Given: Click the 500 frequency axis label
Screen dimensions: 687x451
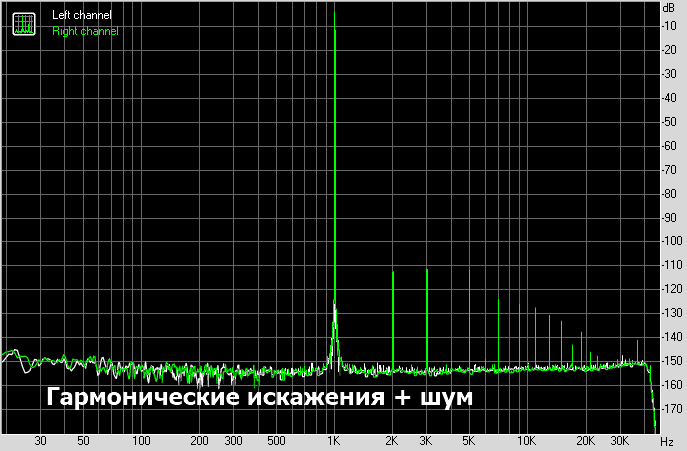Looking at the screenshot, I should point(276,440).
